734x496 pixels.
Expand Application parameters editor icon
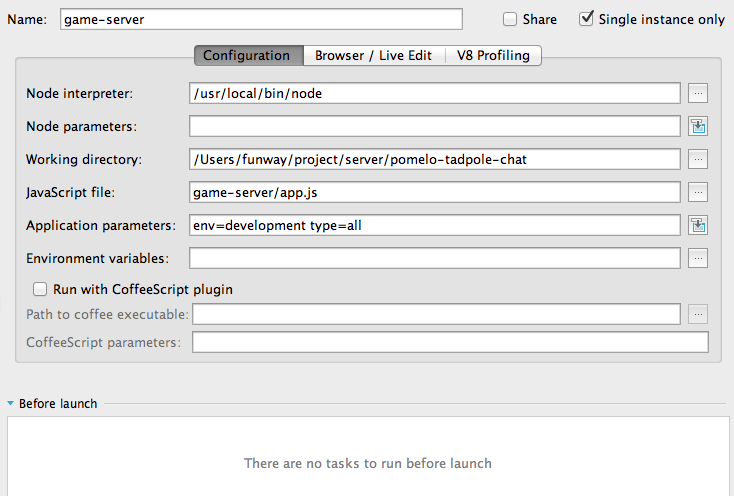click(x=698, y=225)
